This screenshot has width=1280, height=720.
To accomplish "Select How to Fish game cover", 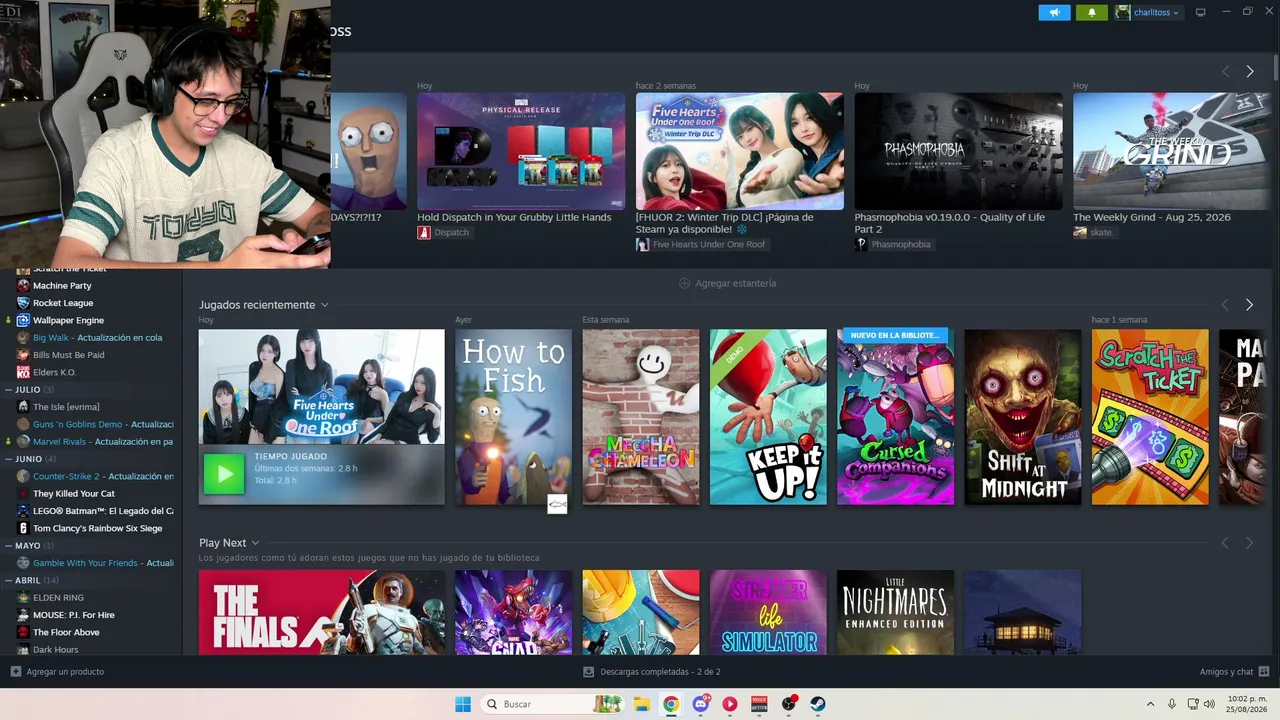I will point(513,417).
